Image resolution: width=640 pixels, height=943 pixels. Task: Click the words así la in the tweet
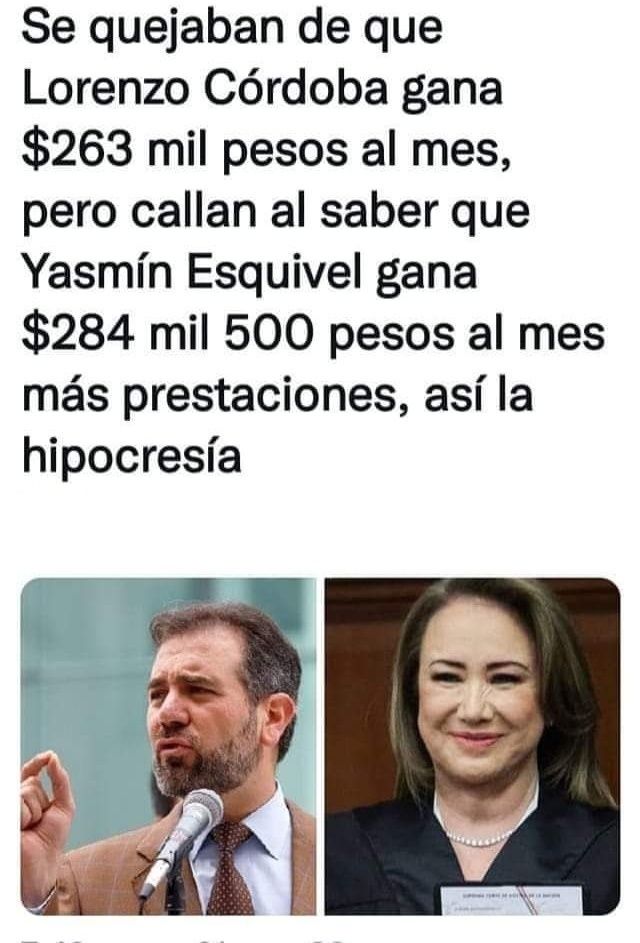point(479,396)
